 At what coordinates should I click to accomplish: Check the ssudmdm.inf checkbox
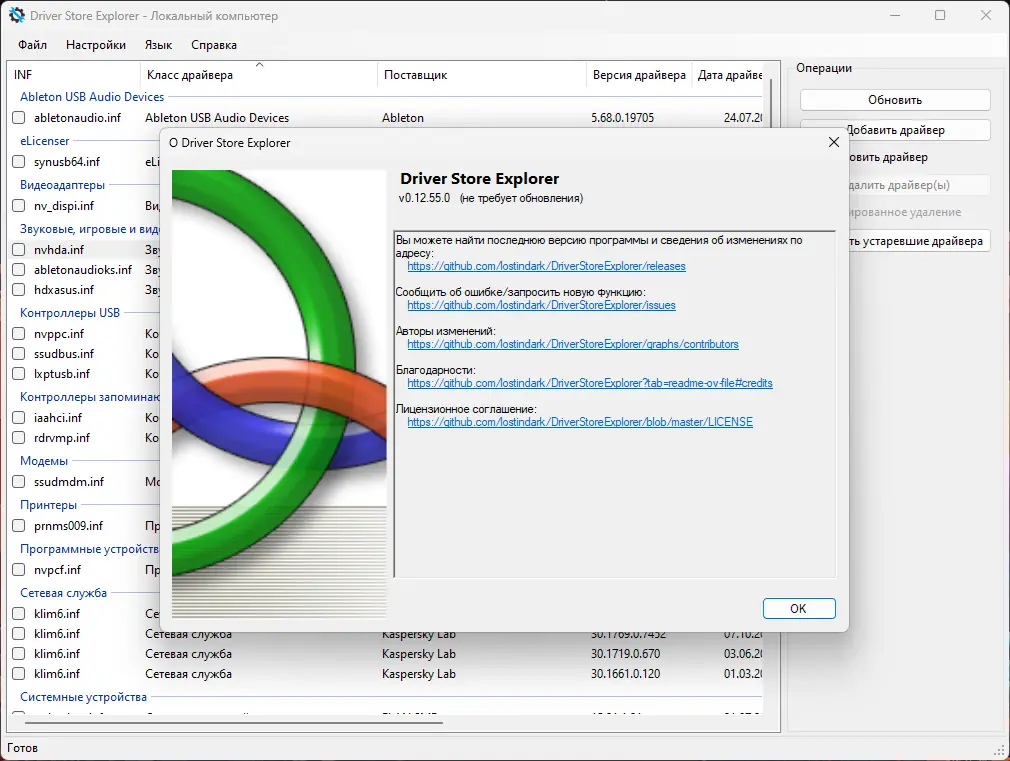(19, 481)
